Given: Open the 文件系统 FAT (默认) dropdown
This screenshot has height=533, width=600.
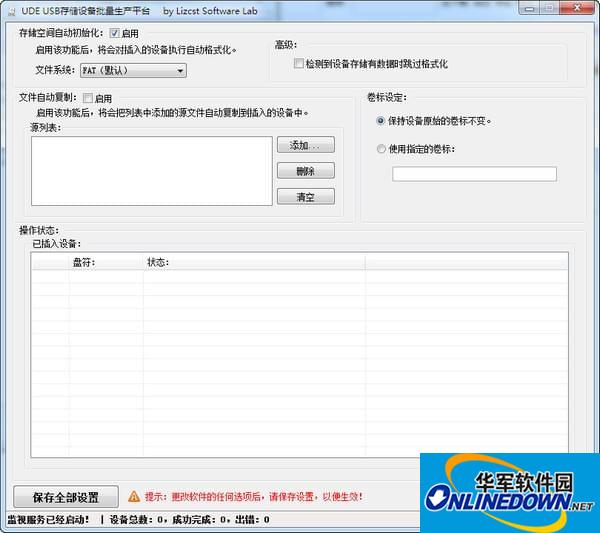Looking at the screenshot, I should tap(133, 70).
